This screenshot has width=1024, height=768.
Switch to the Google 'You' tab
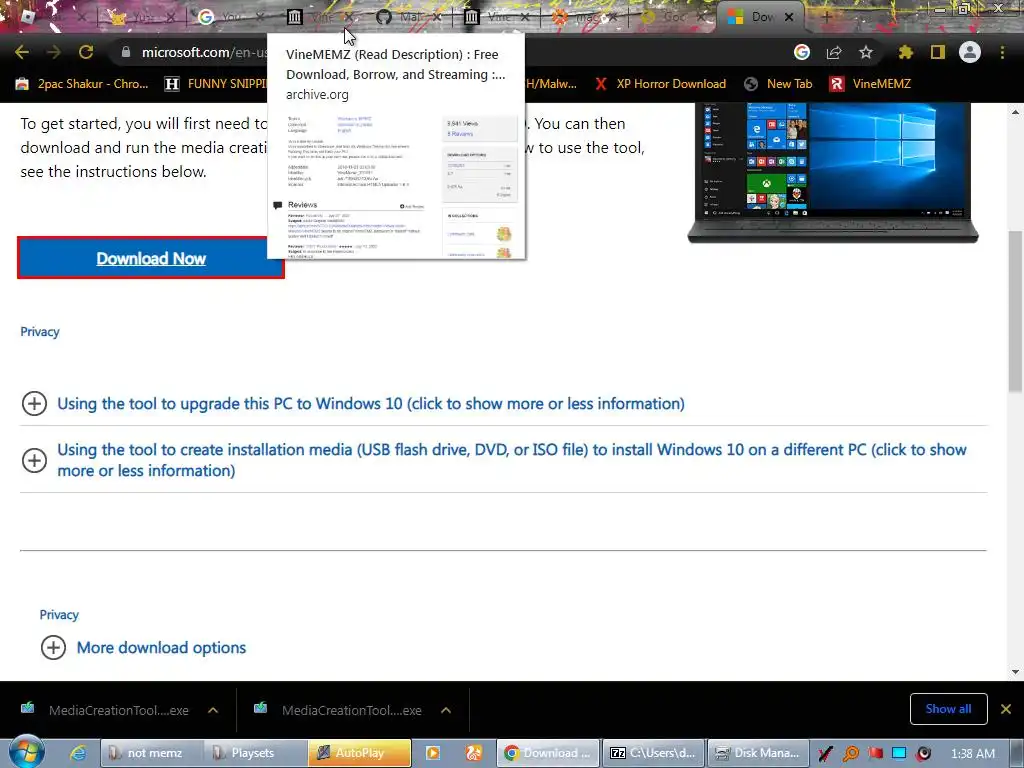pyautogui.click(x=222, y=17)
